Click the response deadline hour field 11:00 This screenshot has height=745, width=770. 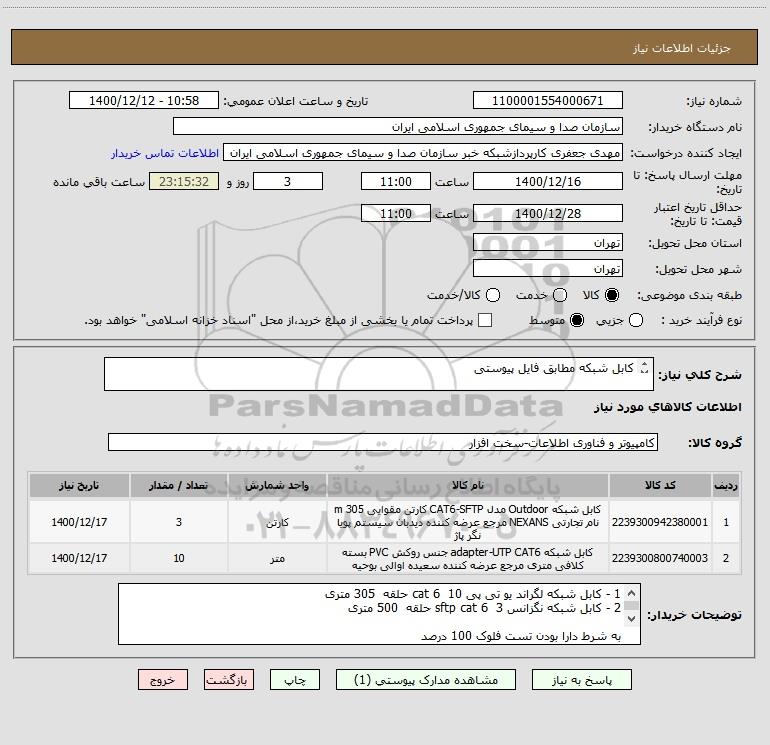(x=396, y=182)
